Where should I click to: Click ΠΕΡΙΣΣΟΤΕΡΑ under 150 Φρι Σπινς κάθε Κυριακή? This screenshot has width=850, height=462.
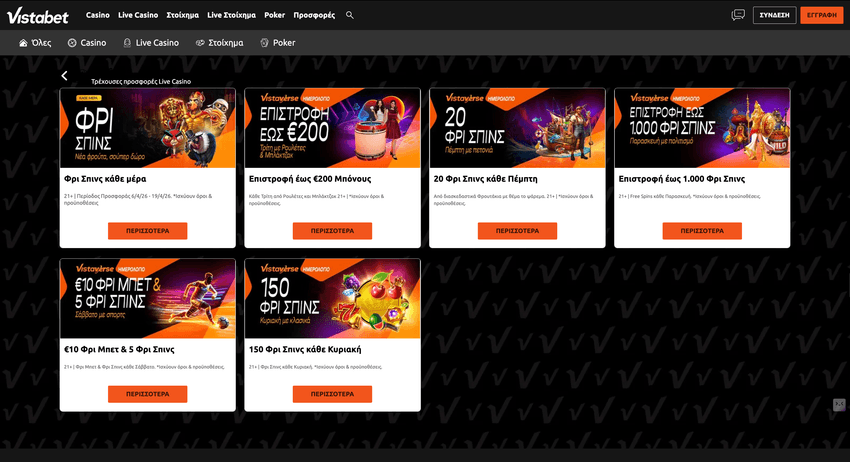pyautogui.click(x=332, y=394)
